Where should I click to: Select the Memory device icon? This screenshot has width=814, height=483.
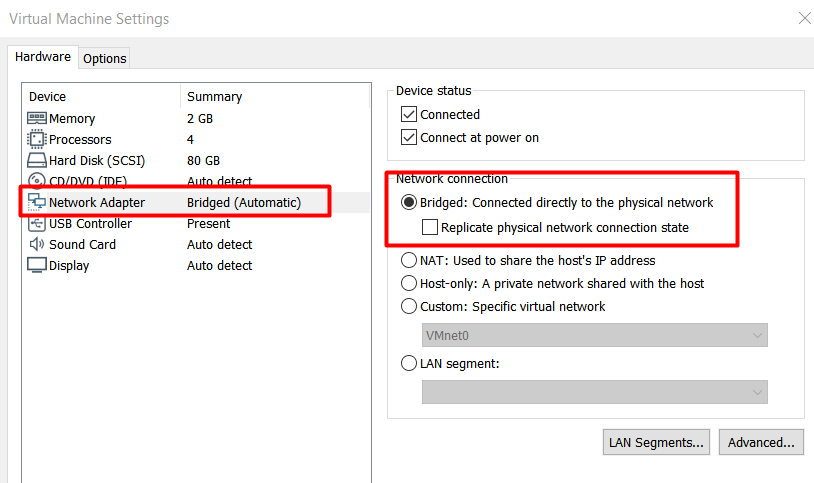pos(36,118)
